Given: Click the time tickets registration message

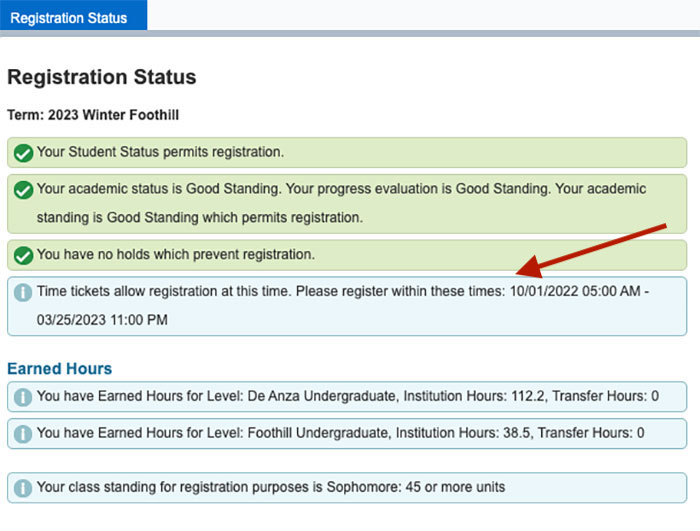Looking at the screenshot, I should coord(270,291).
